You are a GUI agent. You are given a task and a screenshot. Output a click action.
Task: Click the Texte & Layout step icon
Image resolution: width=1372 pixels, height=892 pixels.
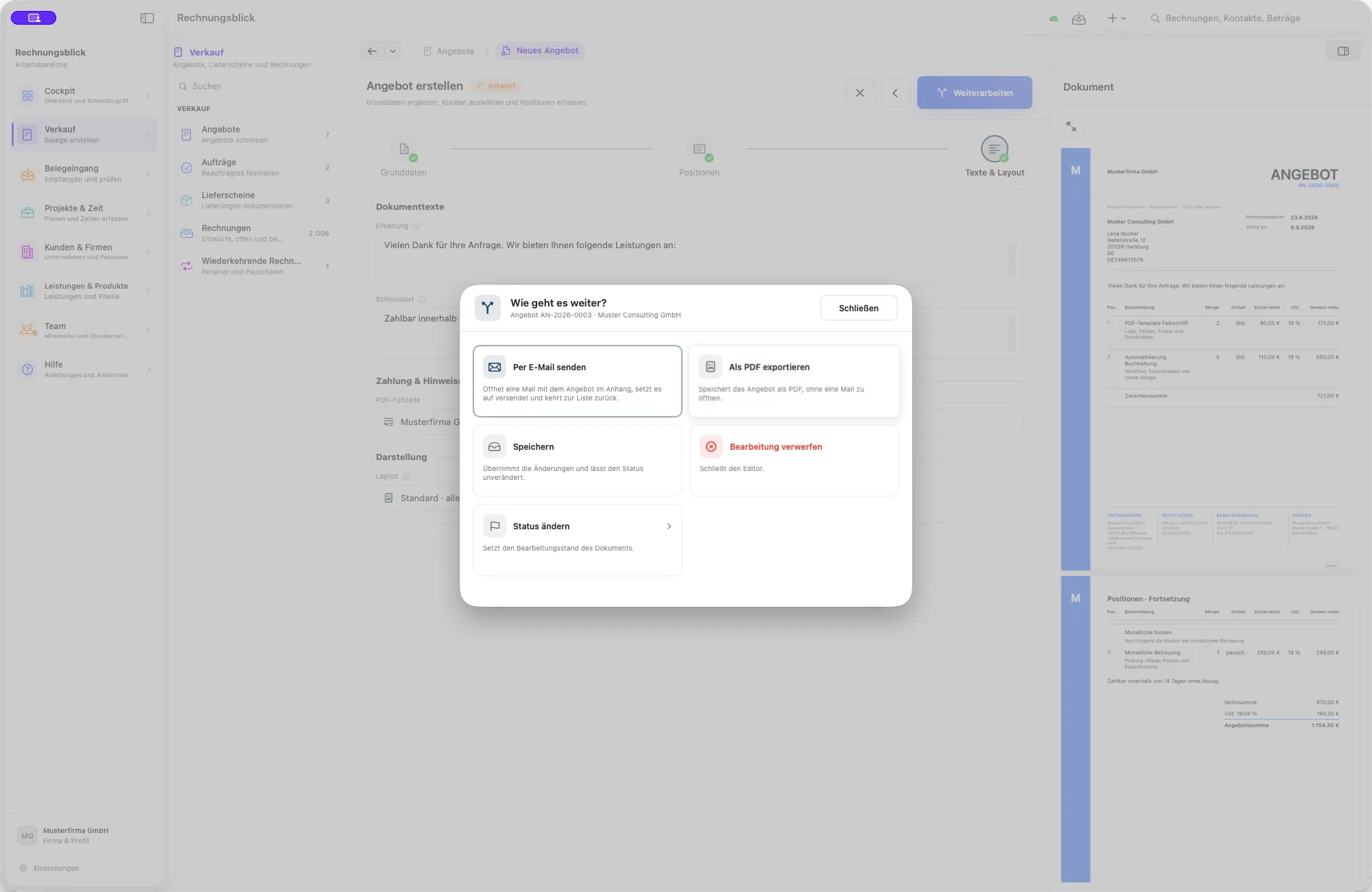tap(995, 149)
